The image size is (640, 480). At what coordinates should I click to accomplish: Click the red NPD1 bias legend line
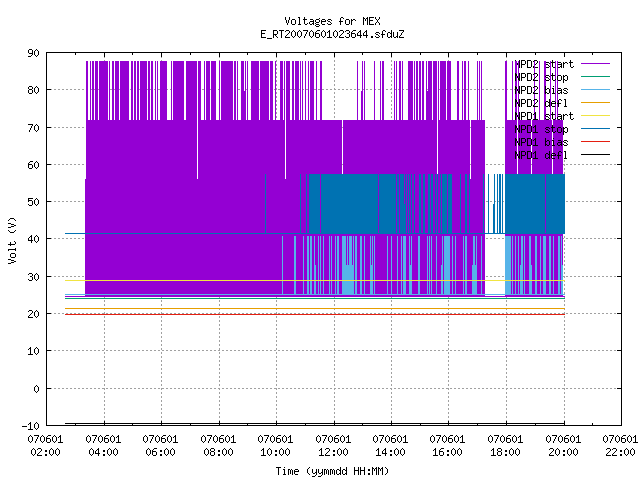(x=595, y=142)
